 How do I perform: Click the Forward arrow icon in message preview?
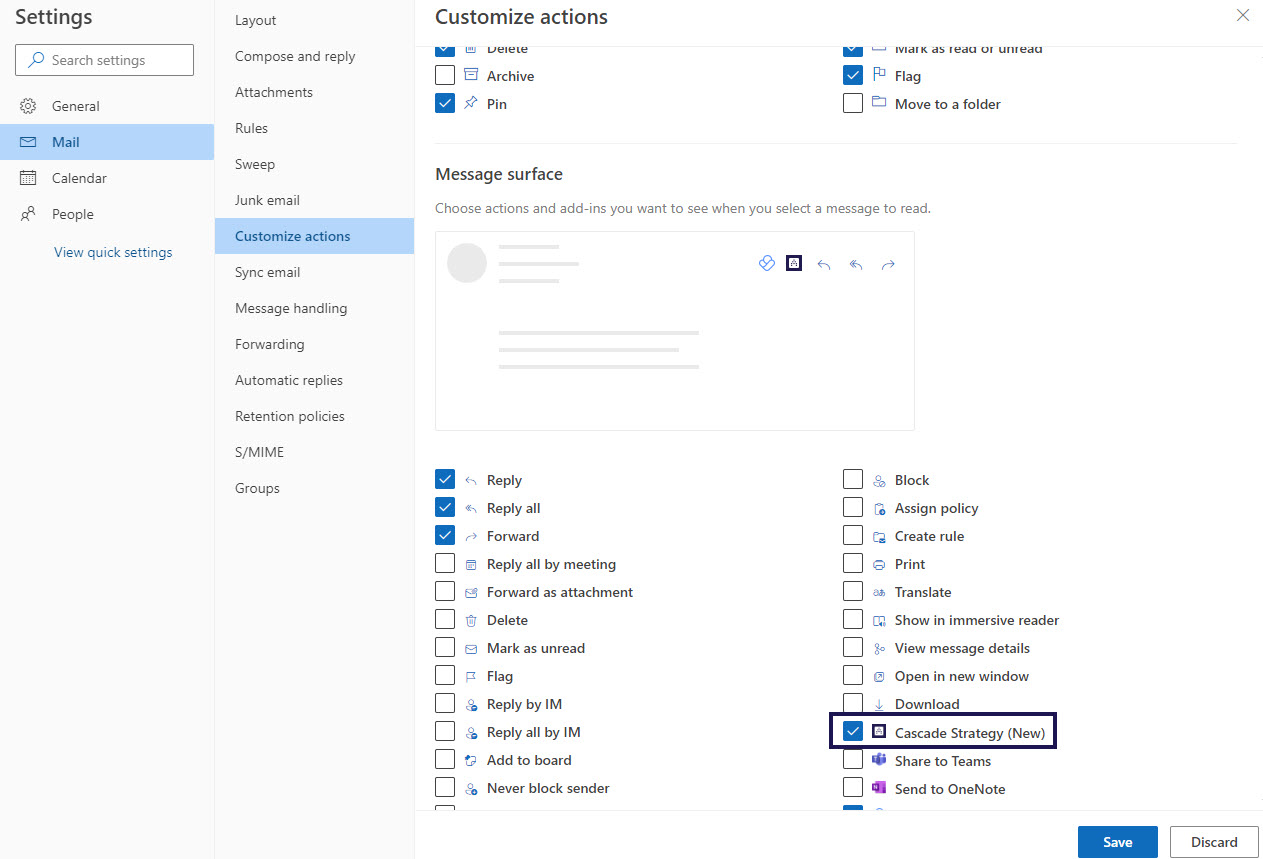(x=888, y=263)
